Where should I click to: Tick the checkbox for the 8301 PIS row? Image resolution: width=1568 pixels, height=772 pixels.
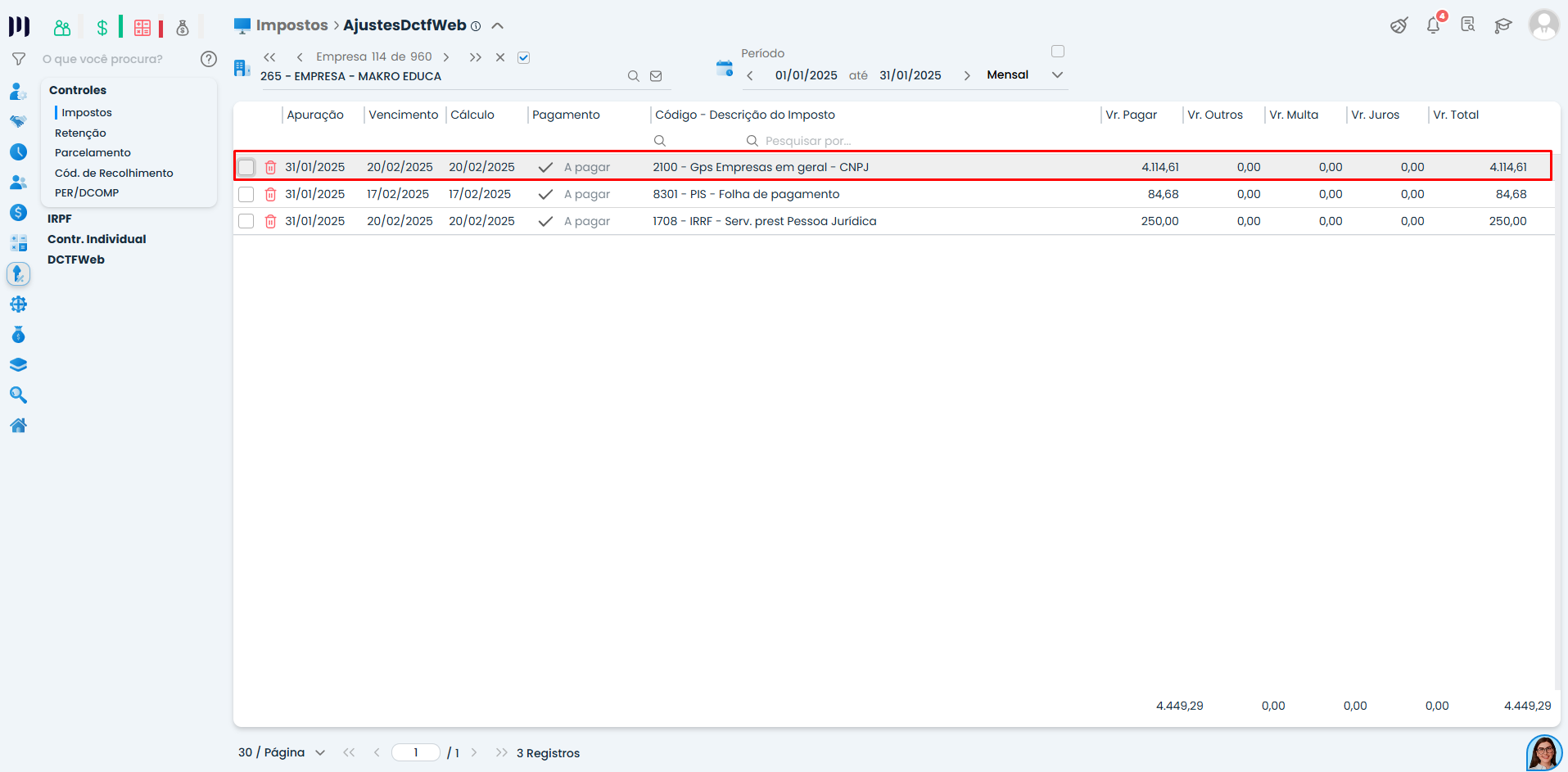pos(246,194)
